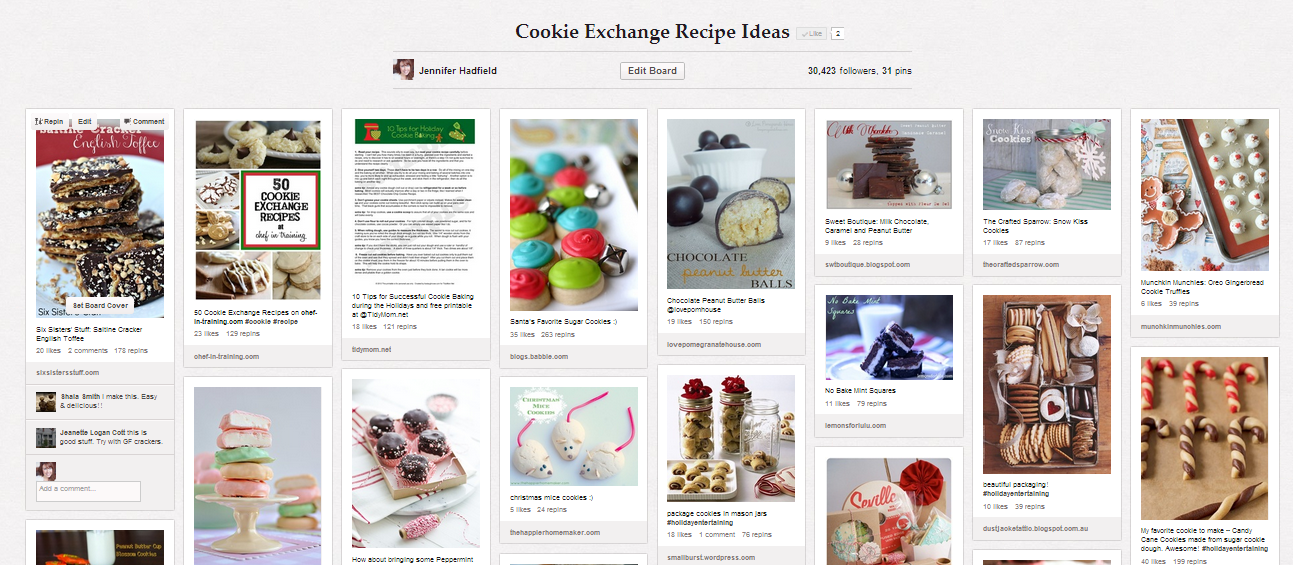Open Jeanette Logan Cott's commenter avatar
The image size is (1293, 565).
(x=46, y=438)
